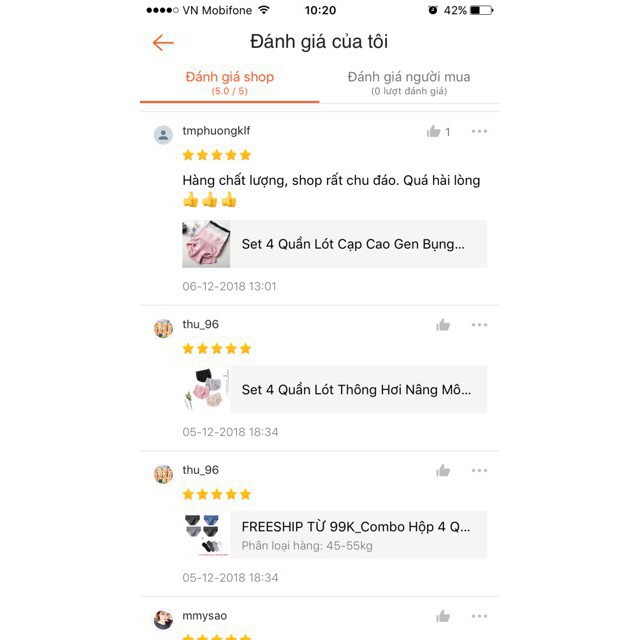Select the username tmphuongklf

[x=216, y=131]
